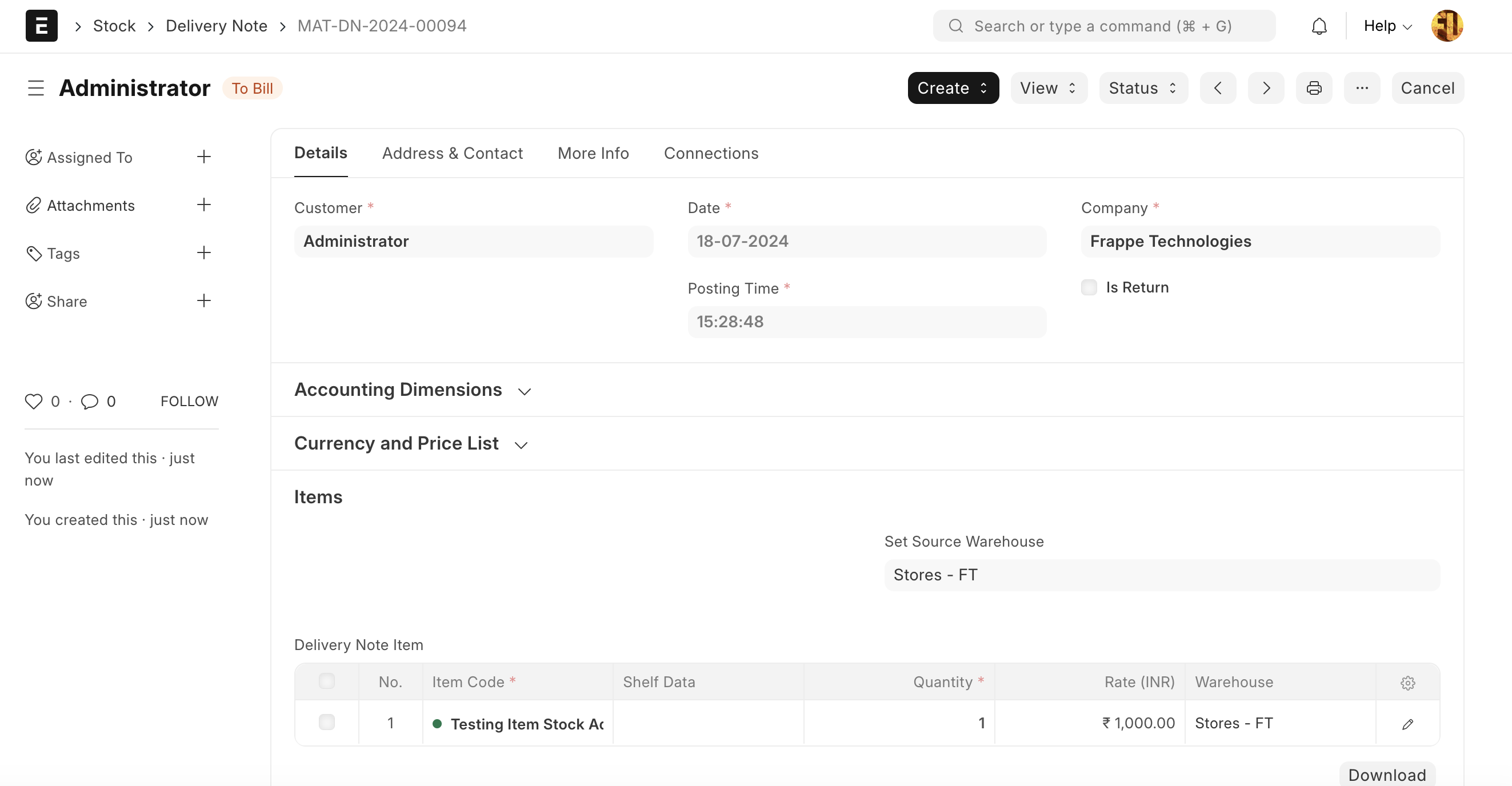Viewport: 1512px width, 786px height.
Task: Print this delivery note via printer icon
Action: [1314, 88]
